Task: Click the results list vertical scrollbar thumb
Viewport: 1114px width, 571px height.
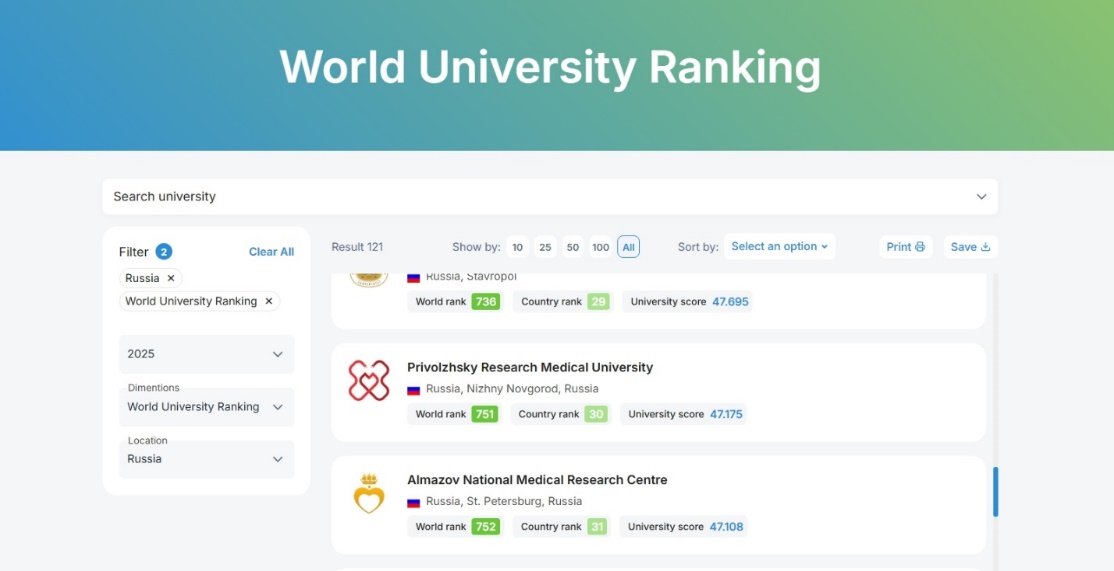Action: pyautogui.click(x=995, y=491)
